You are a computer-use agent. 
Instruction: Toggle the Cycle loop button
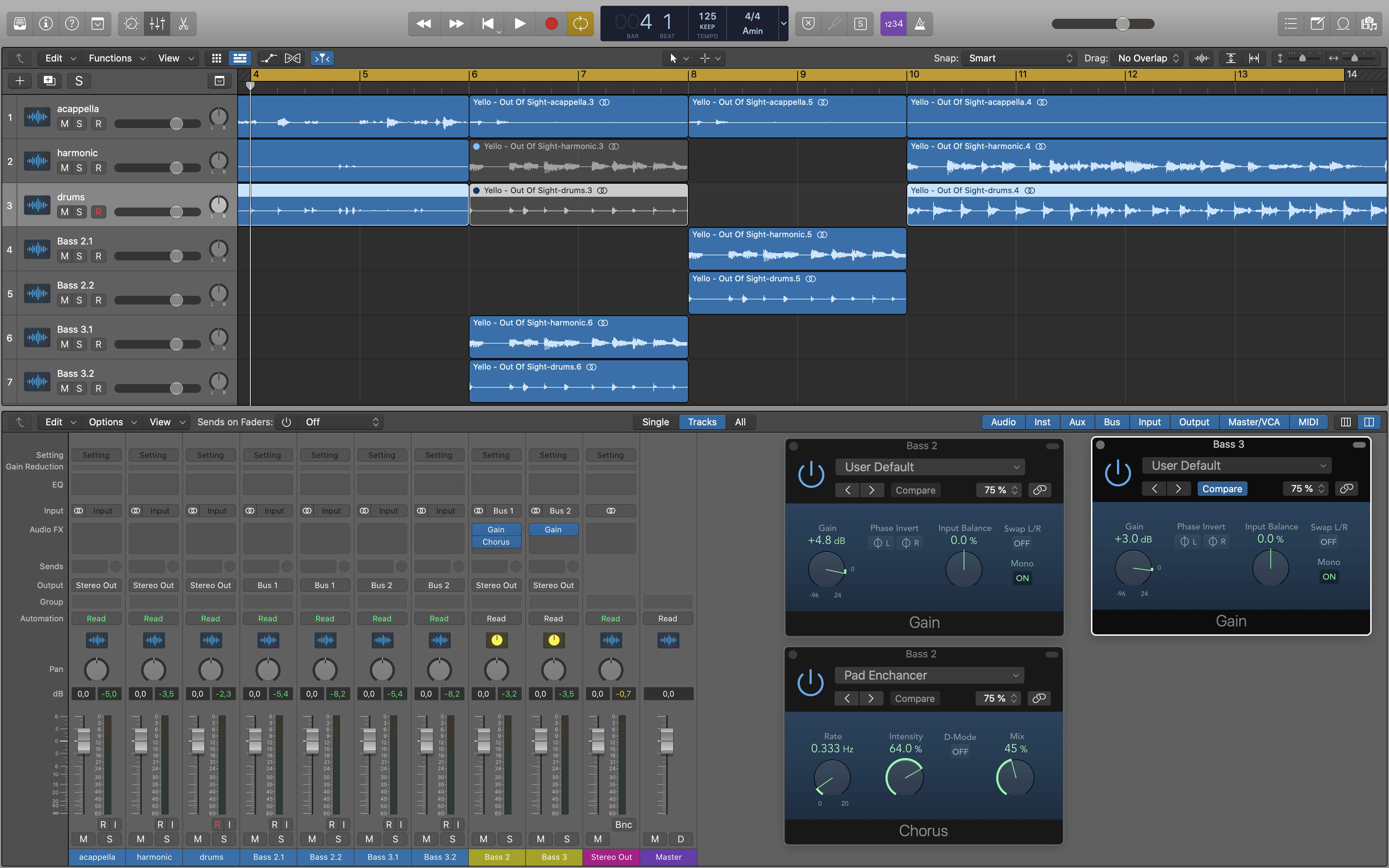point(580,24)
